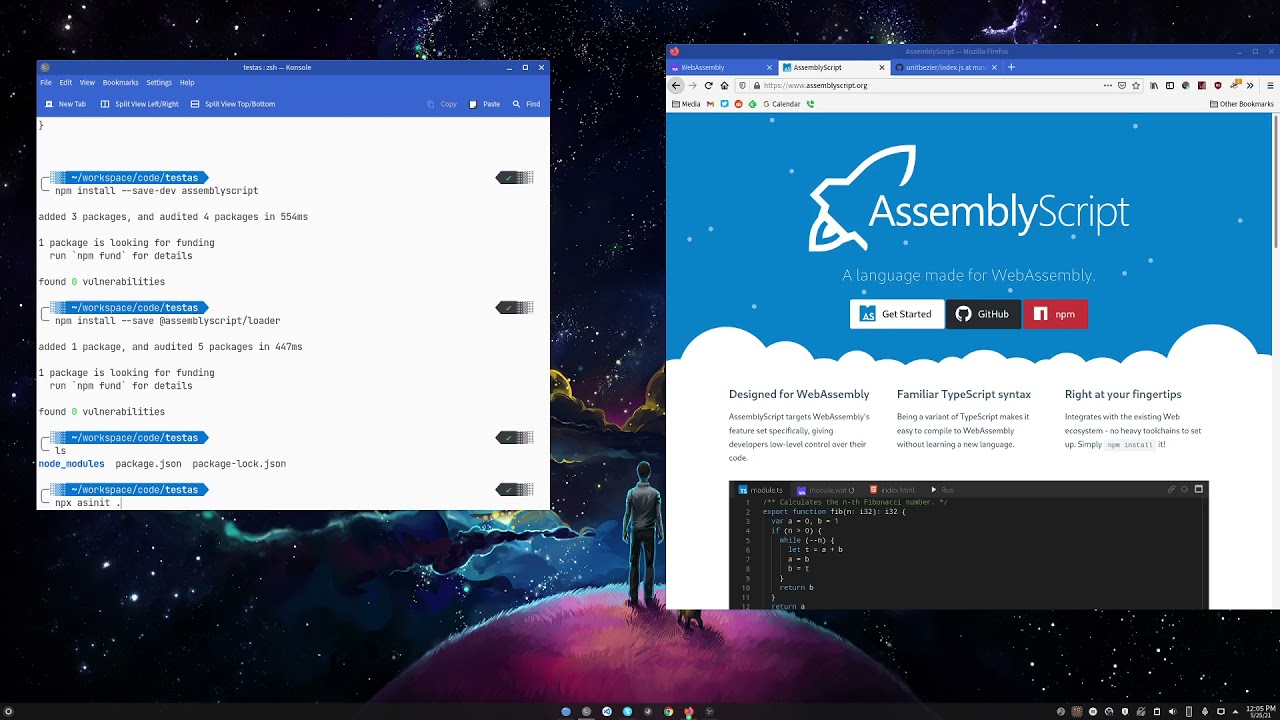Click the npm button
The width and height of the screenshot is (1280, 720).
(1055, 314)
